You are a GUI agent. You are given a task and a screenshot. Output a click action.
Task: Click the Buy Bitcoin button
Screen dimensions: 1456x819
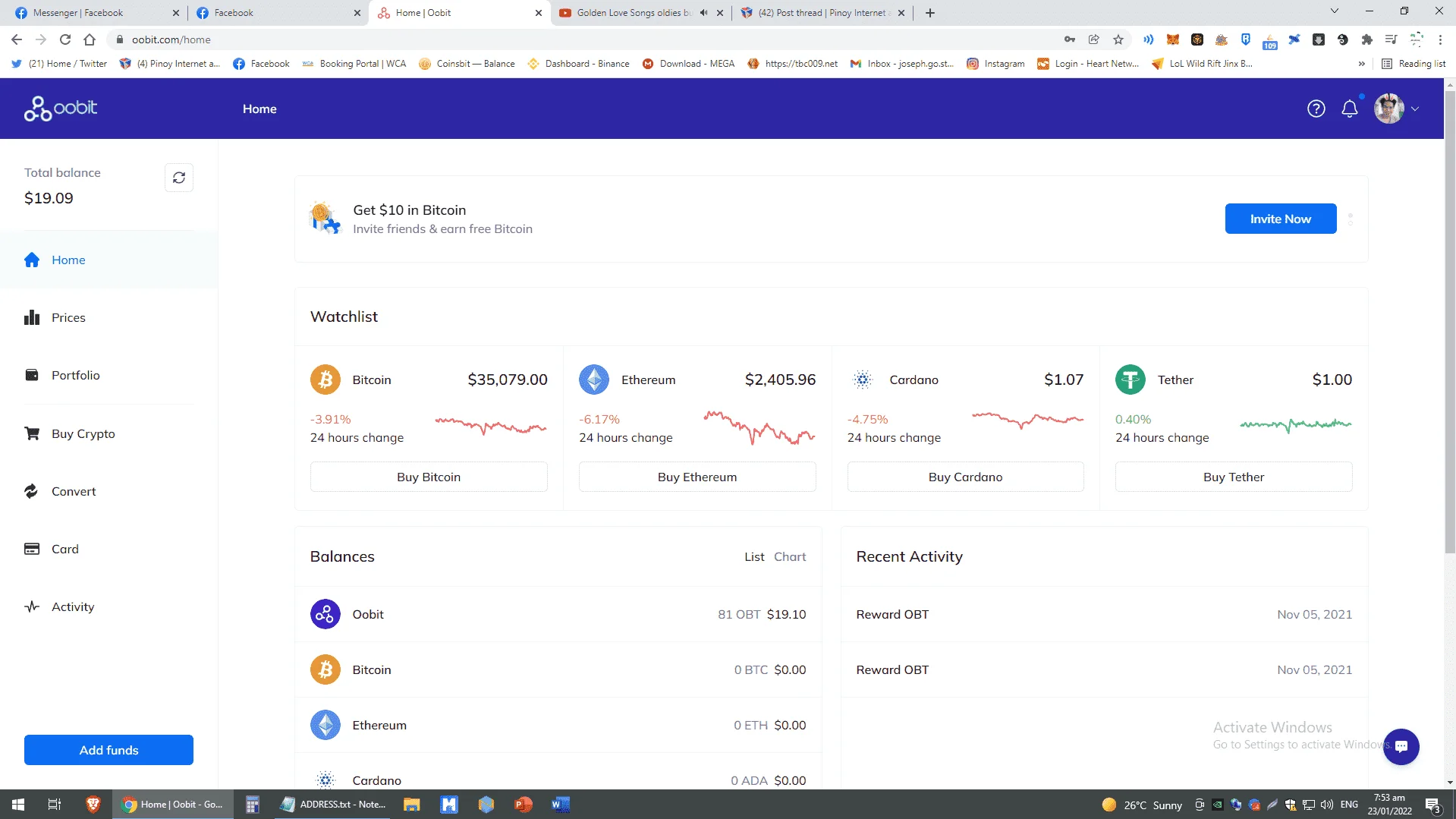(429, 477)
